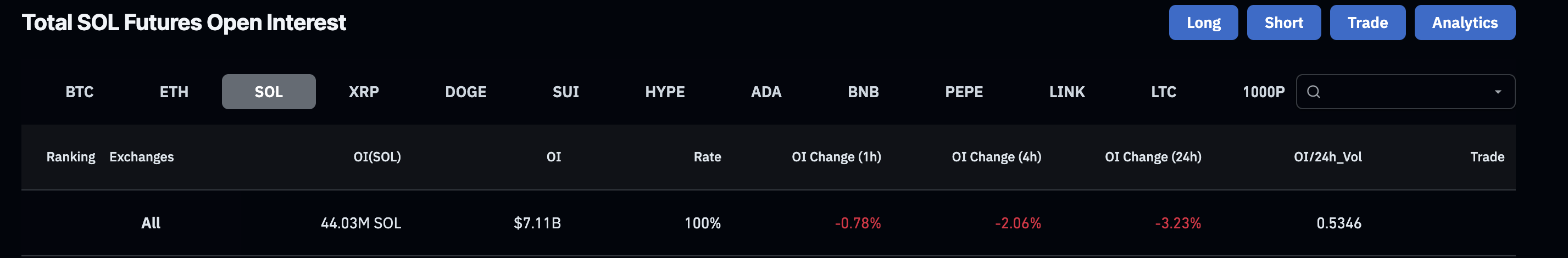Open the LINK tab
Image resolution: width=1568 pixels, height=258 pixels.
tap(1067, 92)
